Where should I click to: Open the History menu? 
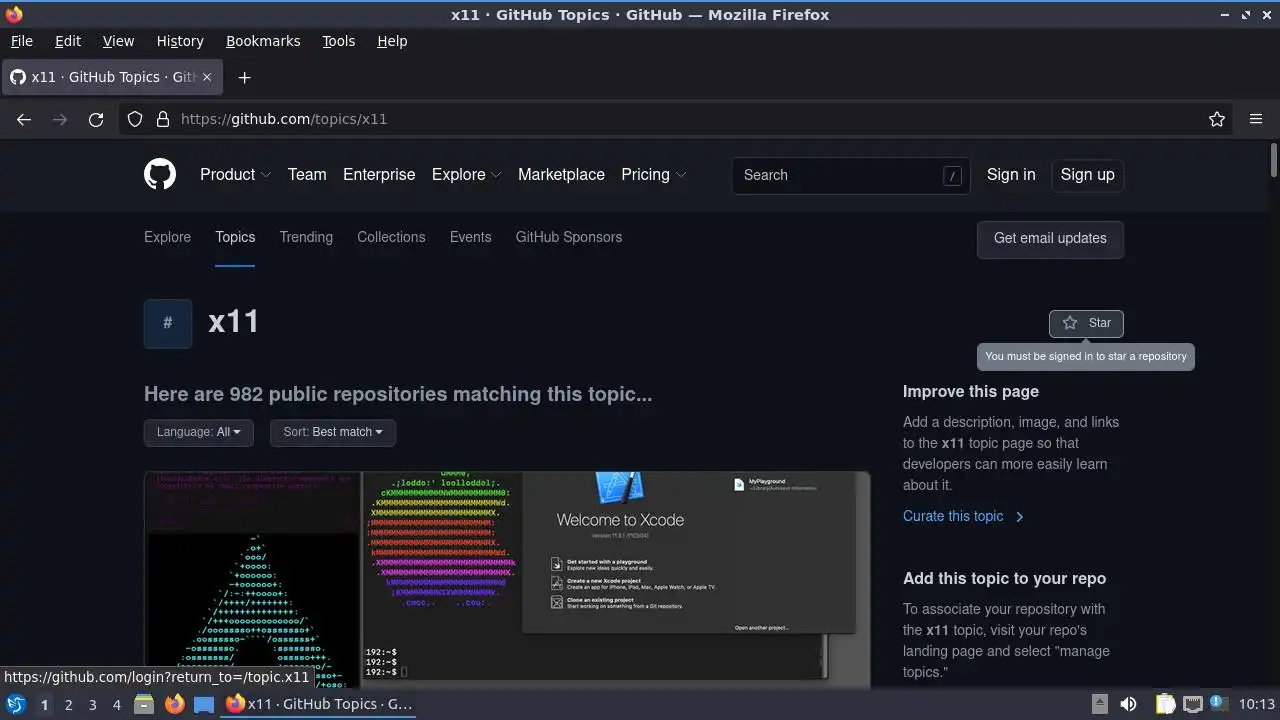click(x=180, y=41)
